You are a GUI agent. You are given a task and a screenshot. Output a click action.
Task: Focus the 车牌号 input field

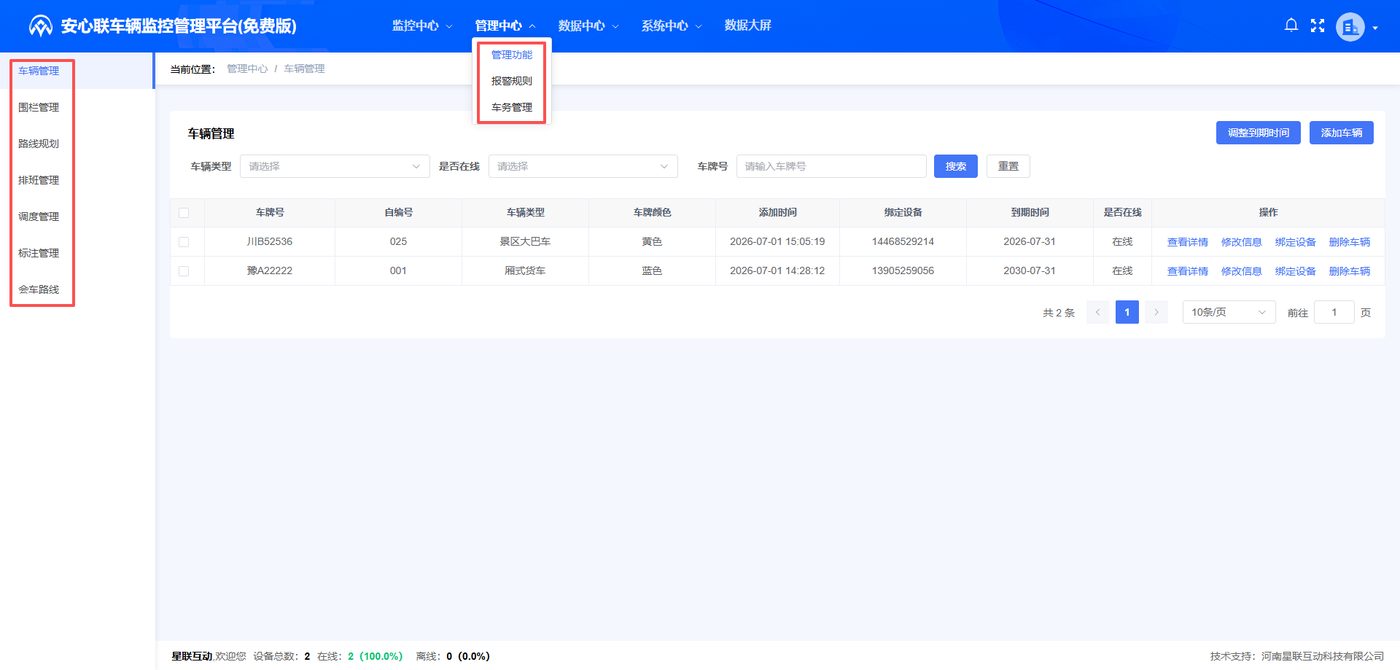pyautogui.click(x=832, y=166)
